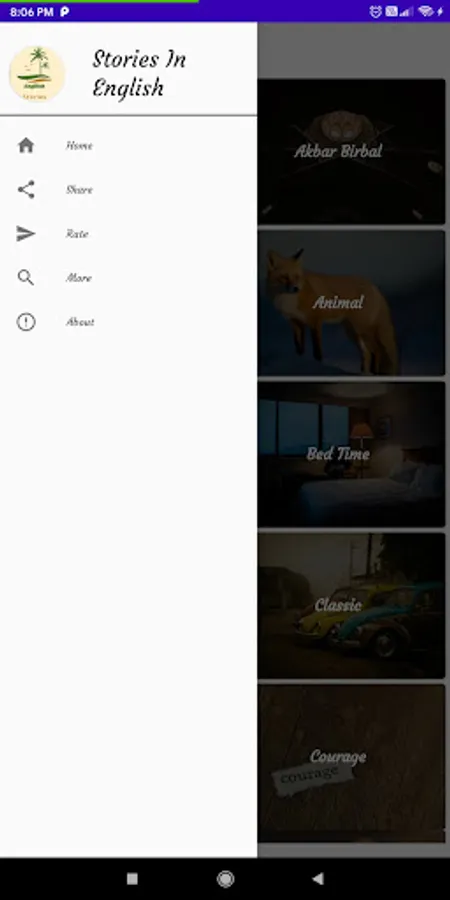Tap the More magnifier icon
This screenshot has width=450, height=900.
26,278
